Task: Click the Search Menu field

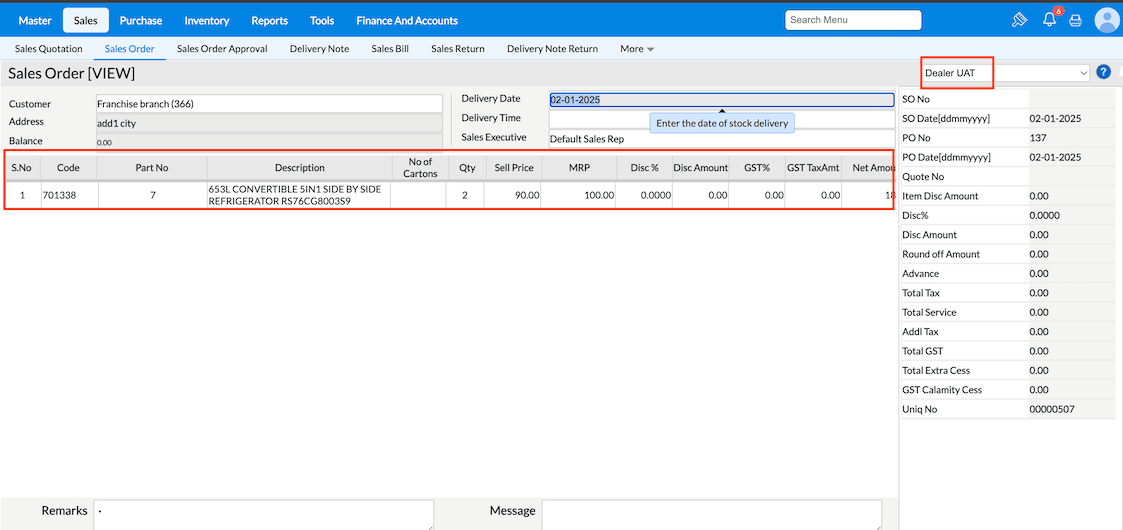Action: 852,20
